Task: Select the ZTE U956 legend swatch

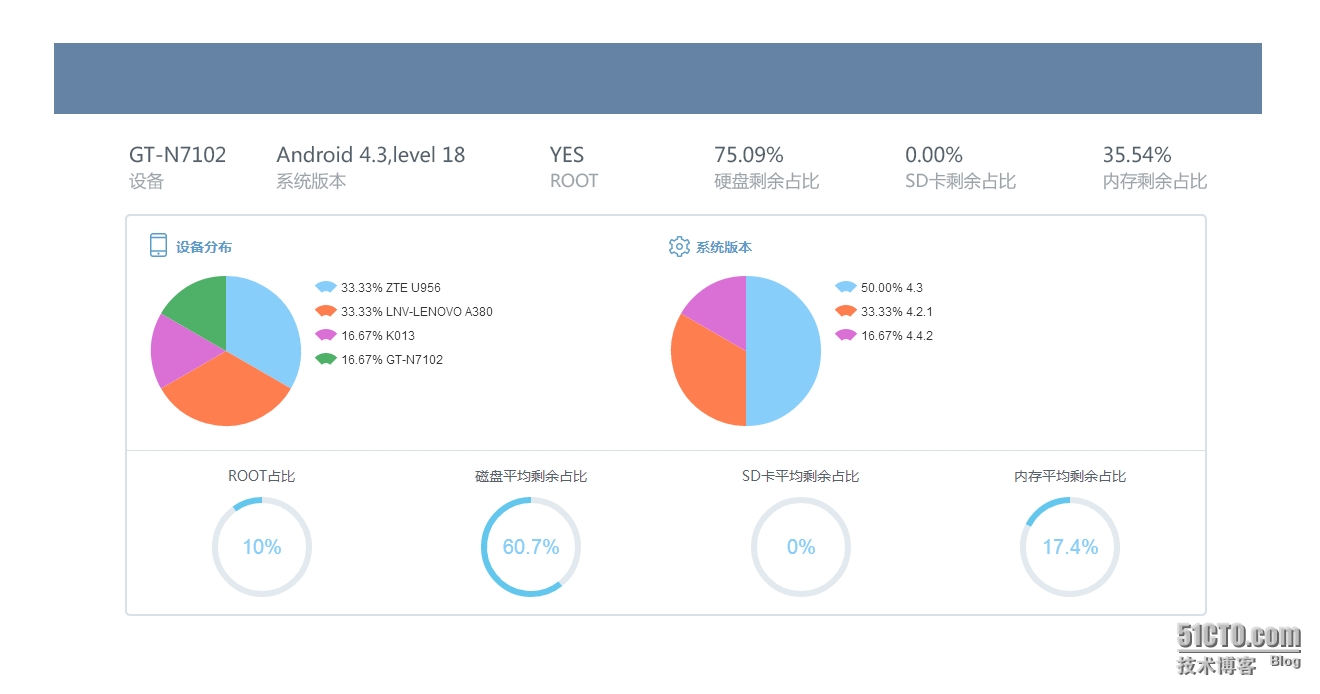Action: (x=325, y=287)
